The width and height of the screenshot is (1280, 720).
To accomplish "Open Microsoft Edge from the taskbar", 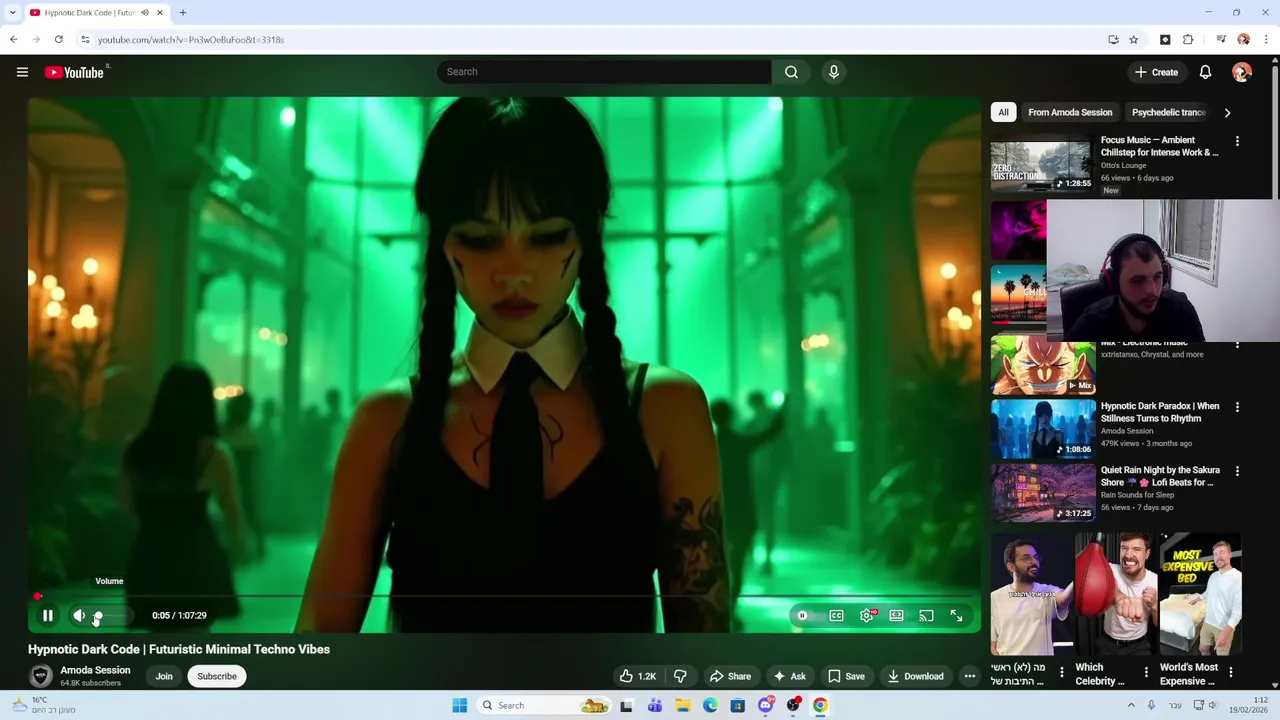I will 710,705.
